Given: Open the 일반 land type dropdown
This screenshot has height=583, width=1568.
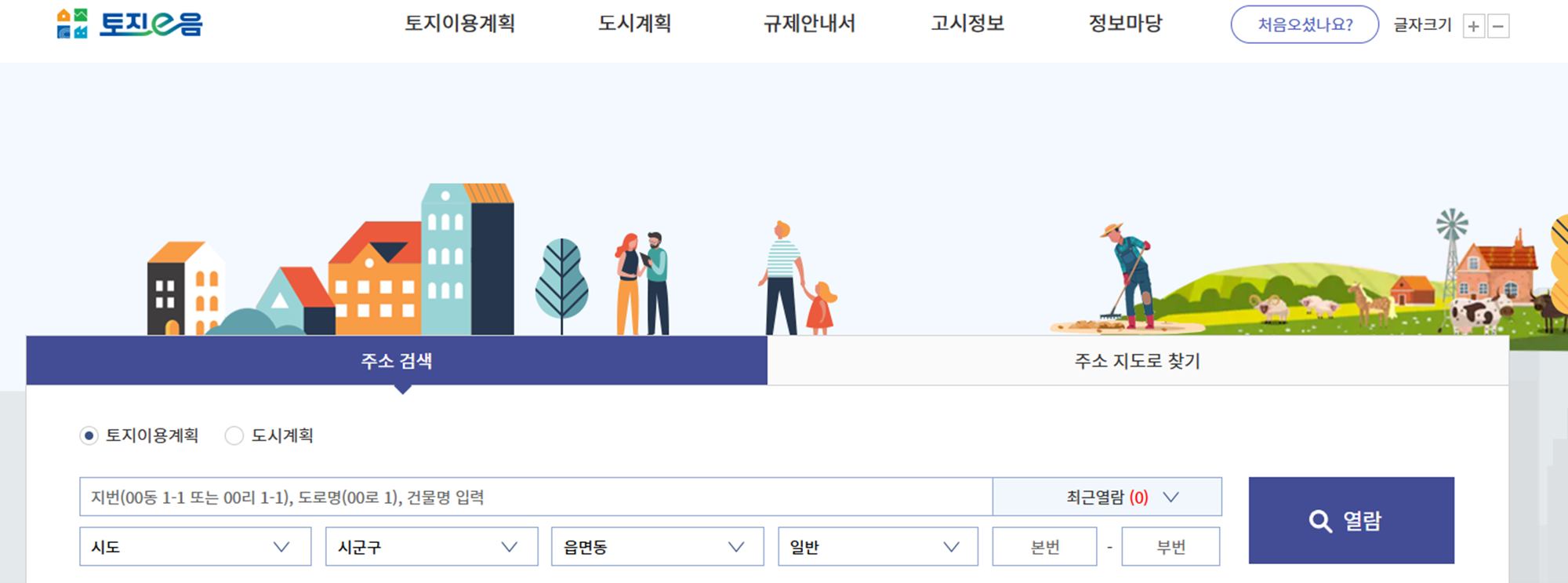Looking at the screenshot, I should (x=878, y=546).
